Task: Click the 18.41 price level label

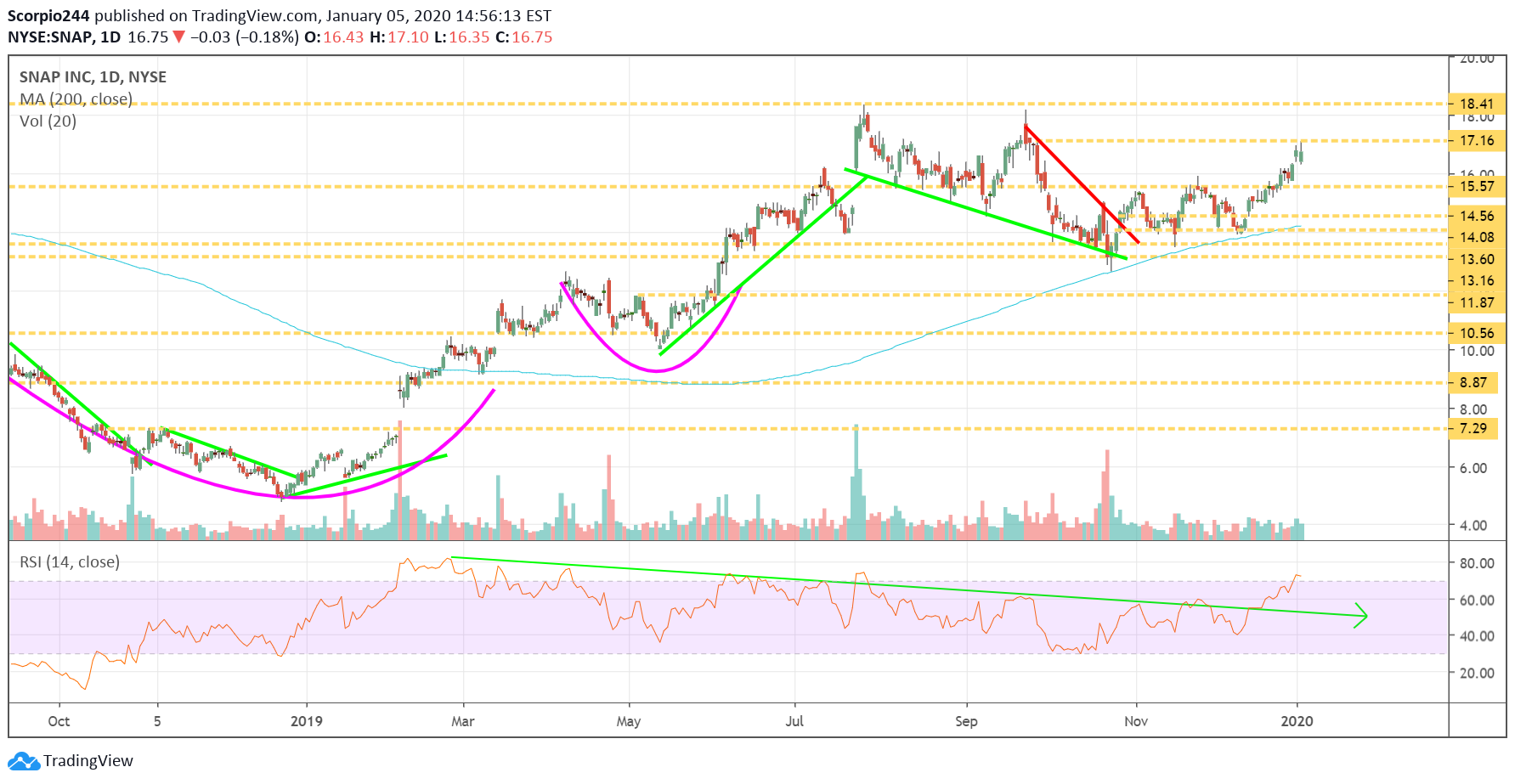Action: [1477, 104]
